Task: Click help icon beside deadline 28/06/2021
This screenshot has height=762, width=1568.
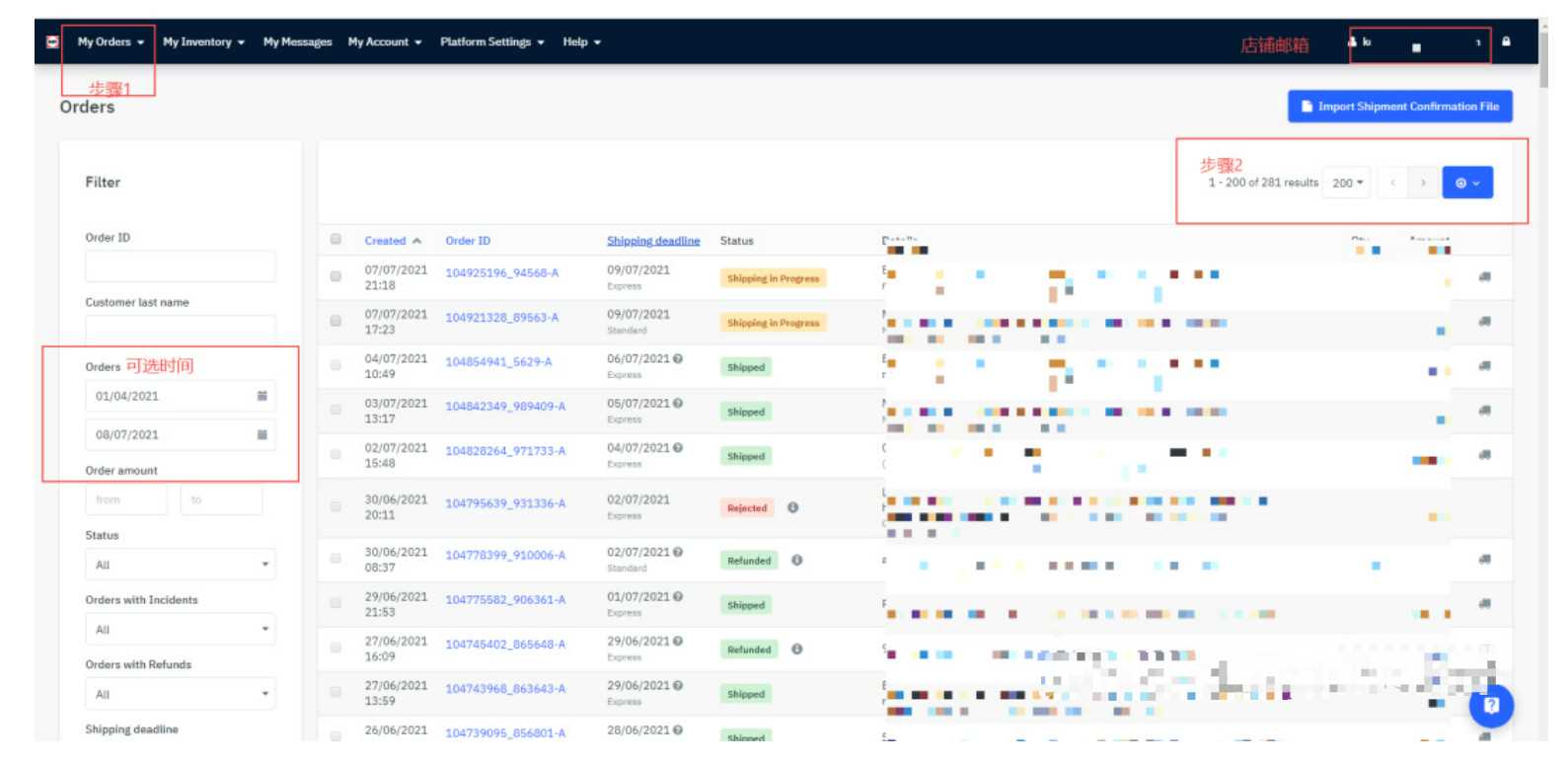Action: click(678, 729)
